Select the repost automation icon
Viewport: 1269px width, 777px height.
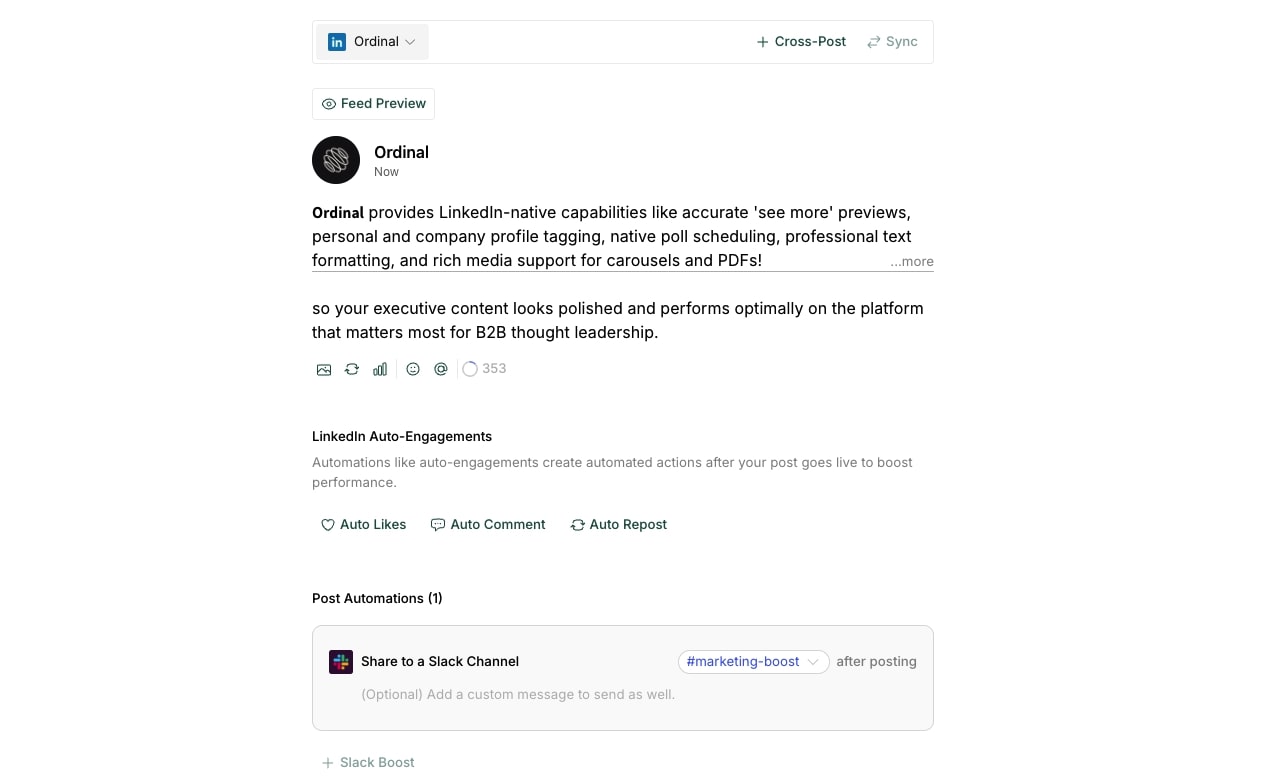(x=351, y=368)
